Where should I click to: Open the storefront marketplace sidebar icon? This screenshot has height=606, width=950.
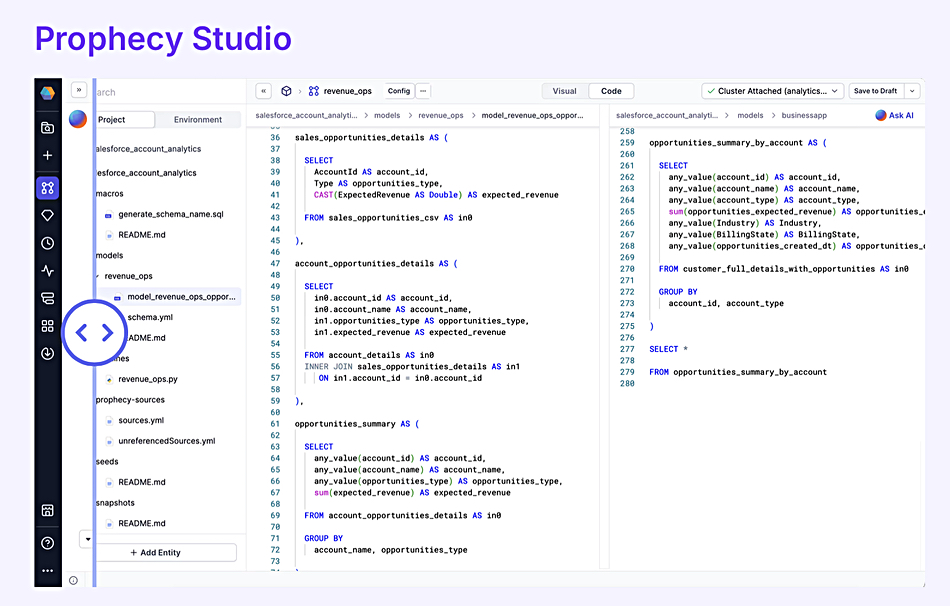(47, 510)
